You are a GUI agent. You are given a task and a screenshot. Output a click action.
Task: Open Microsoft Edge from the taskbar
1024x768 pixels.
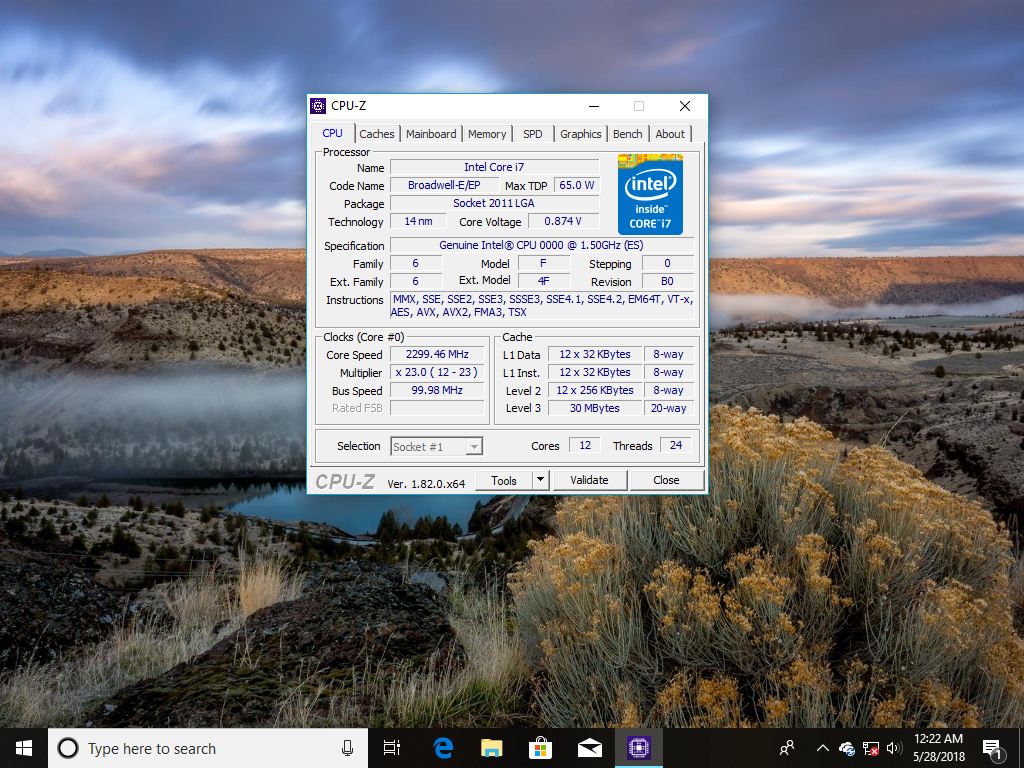point(443,748)
